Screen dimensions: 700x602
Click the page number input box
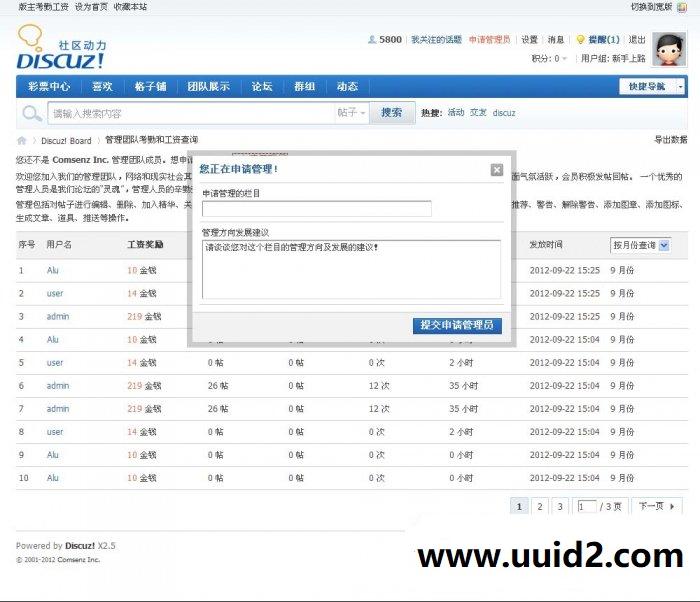(x=587, y=506)
